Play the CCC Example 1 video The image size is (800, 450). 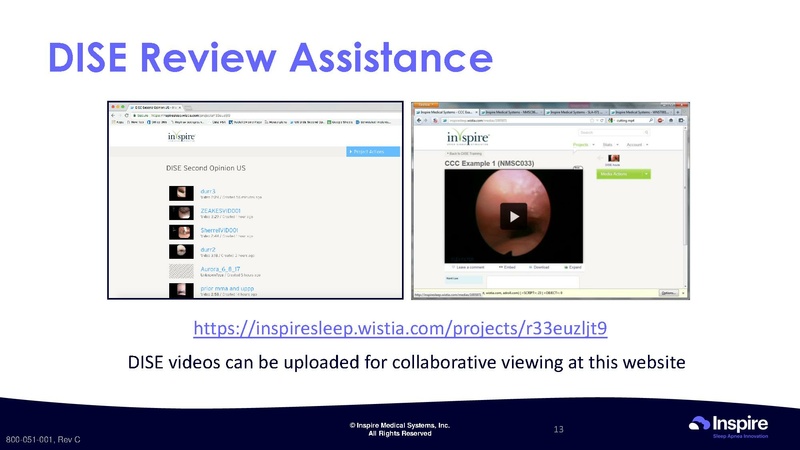point(513,215)
